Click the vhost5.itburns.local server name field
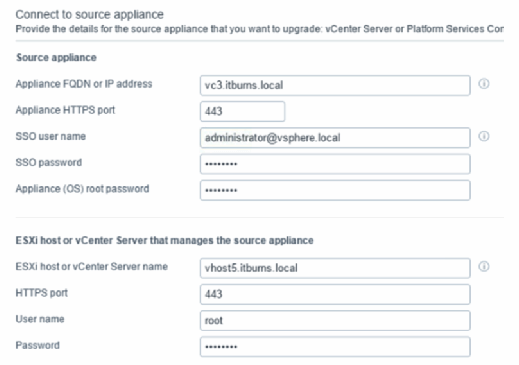 pyautogui.click(x=335, y=268)
